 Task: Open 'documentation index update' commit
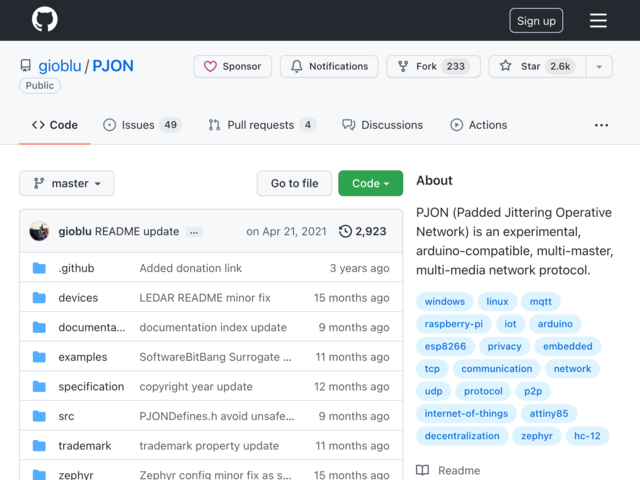tap(213, 327)
